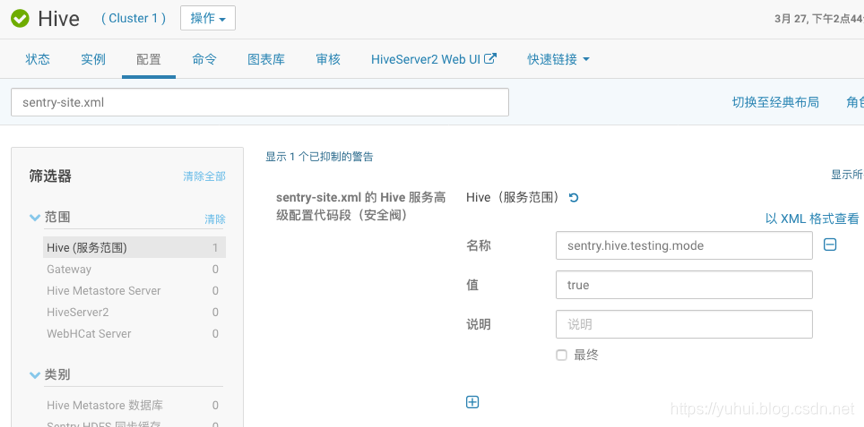Select the Hive (服务范围) filter
Viewport: 864px width, 427px height.
134,248
